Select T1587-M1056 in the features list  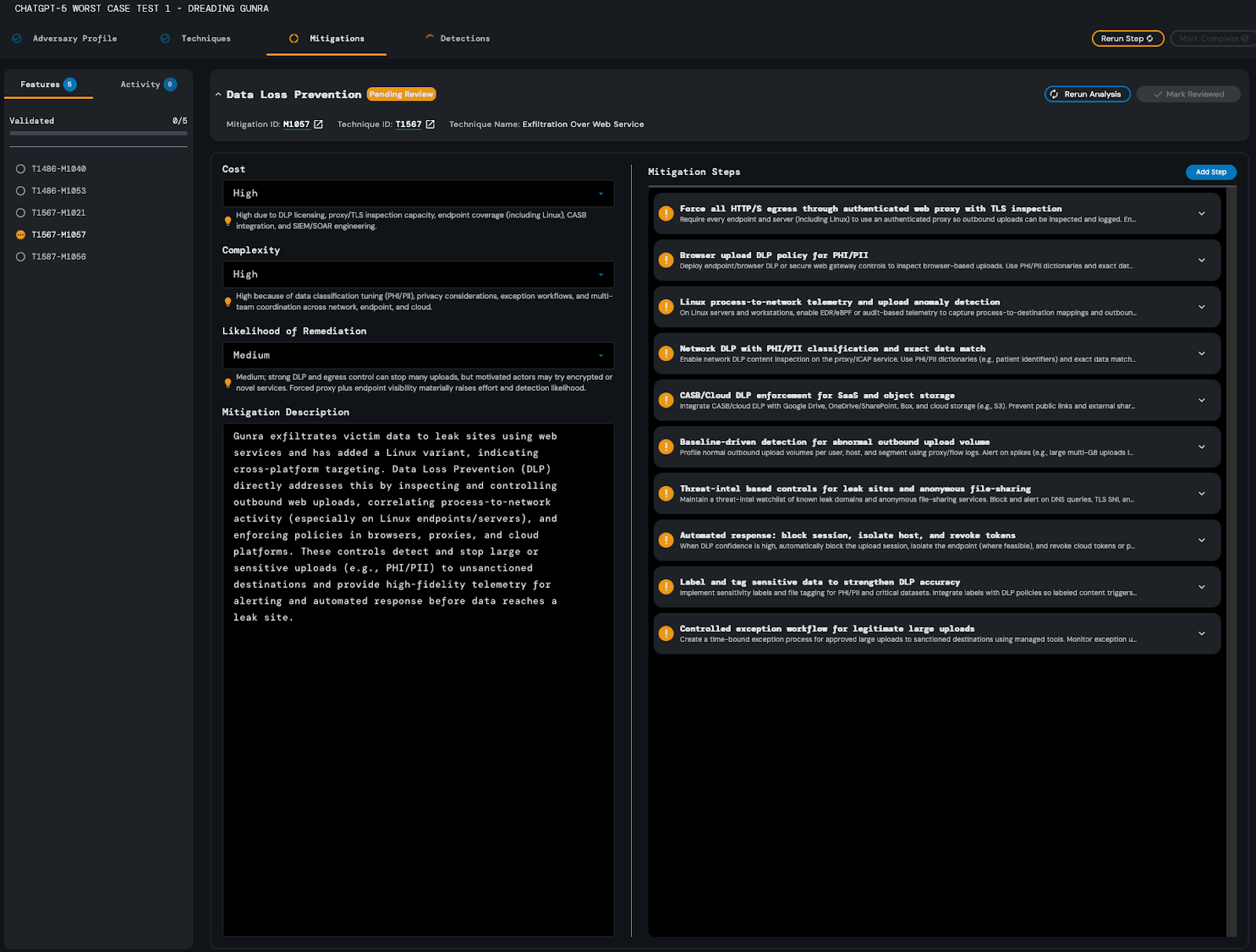(59, 257)
